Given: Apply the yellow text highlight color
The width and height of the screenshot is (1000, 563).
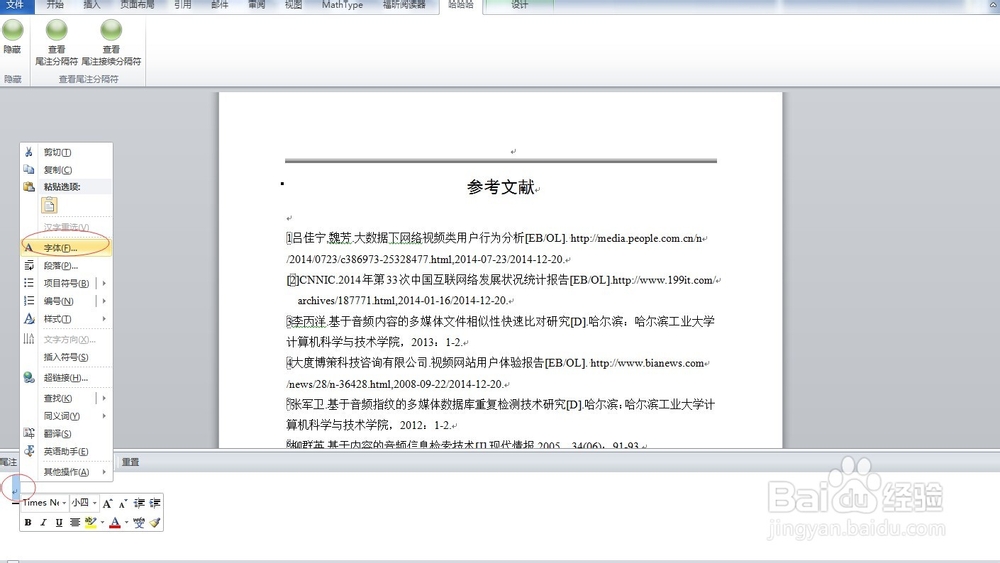Looking at the screenshot, I should tap(91, 522).
